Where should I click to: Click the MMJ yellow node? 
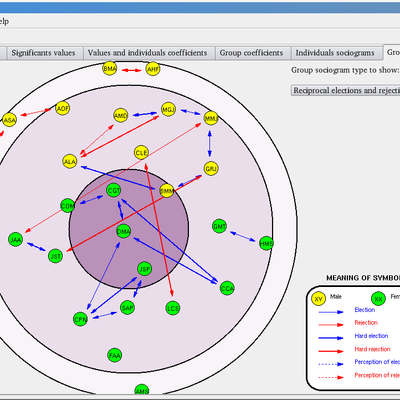pos(211,118)
